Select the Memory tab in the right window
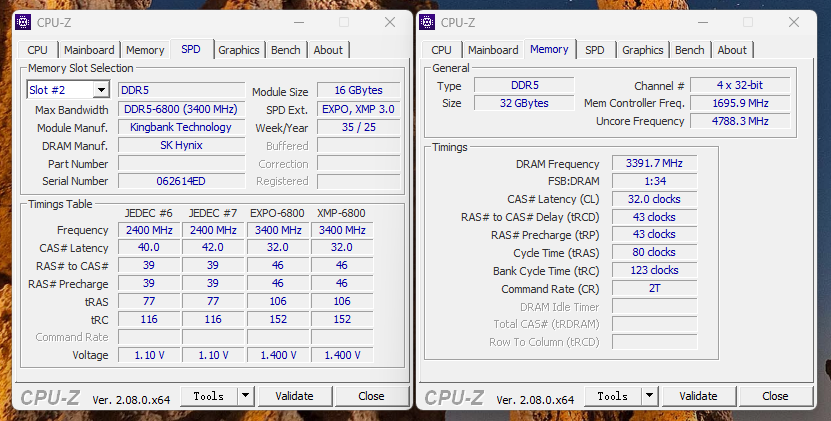The image size is (831, 421). pos(549,49)
